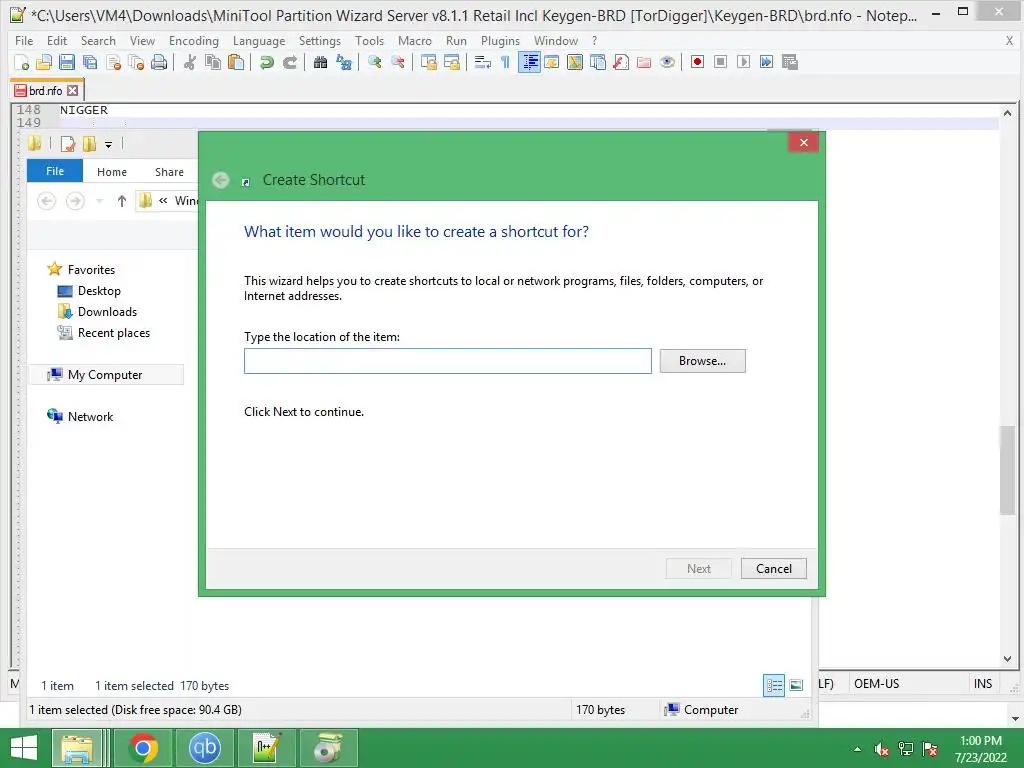
Task: Click the Cut scissors icon
Action: pyautogui.click(x=189, y=62)
